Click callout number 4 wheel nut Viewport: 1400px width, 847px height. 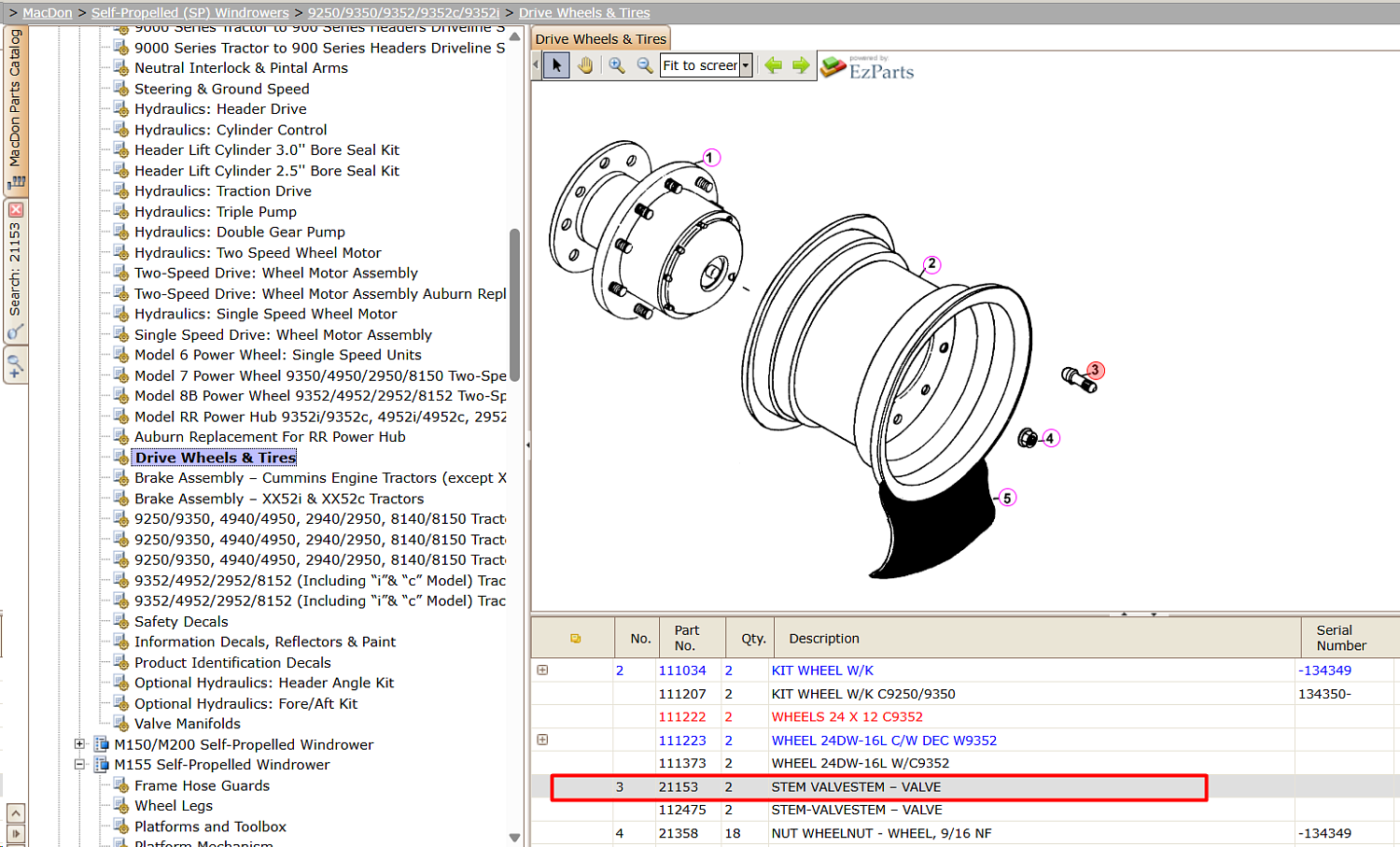tap(1050, 438)
